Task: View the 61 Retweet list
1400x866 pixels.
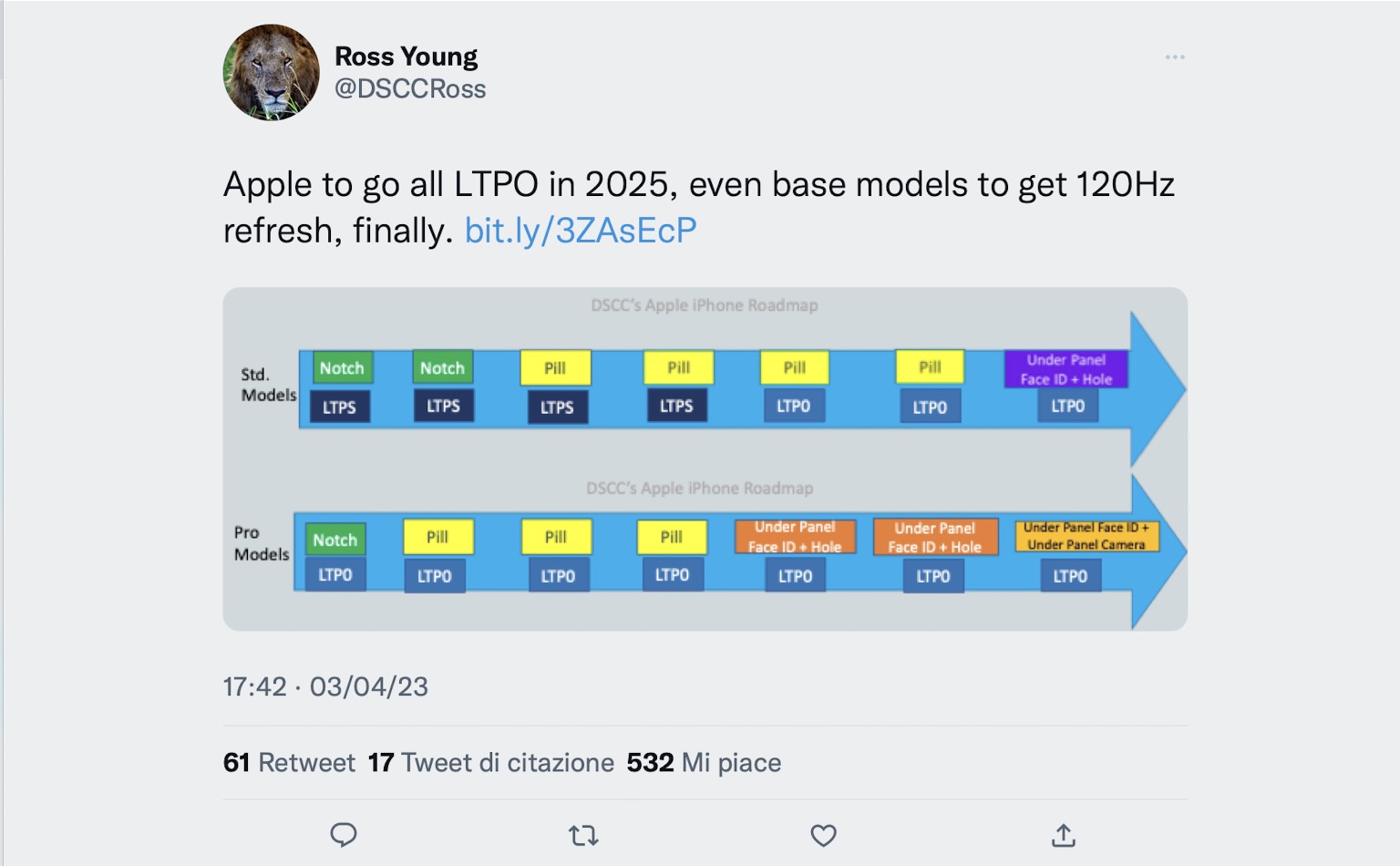Action: (x=289, y=762)
